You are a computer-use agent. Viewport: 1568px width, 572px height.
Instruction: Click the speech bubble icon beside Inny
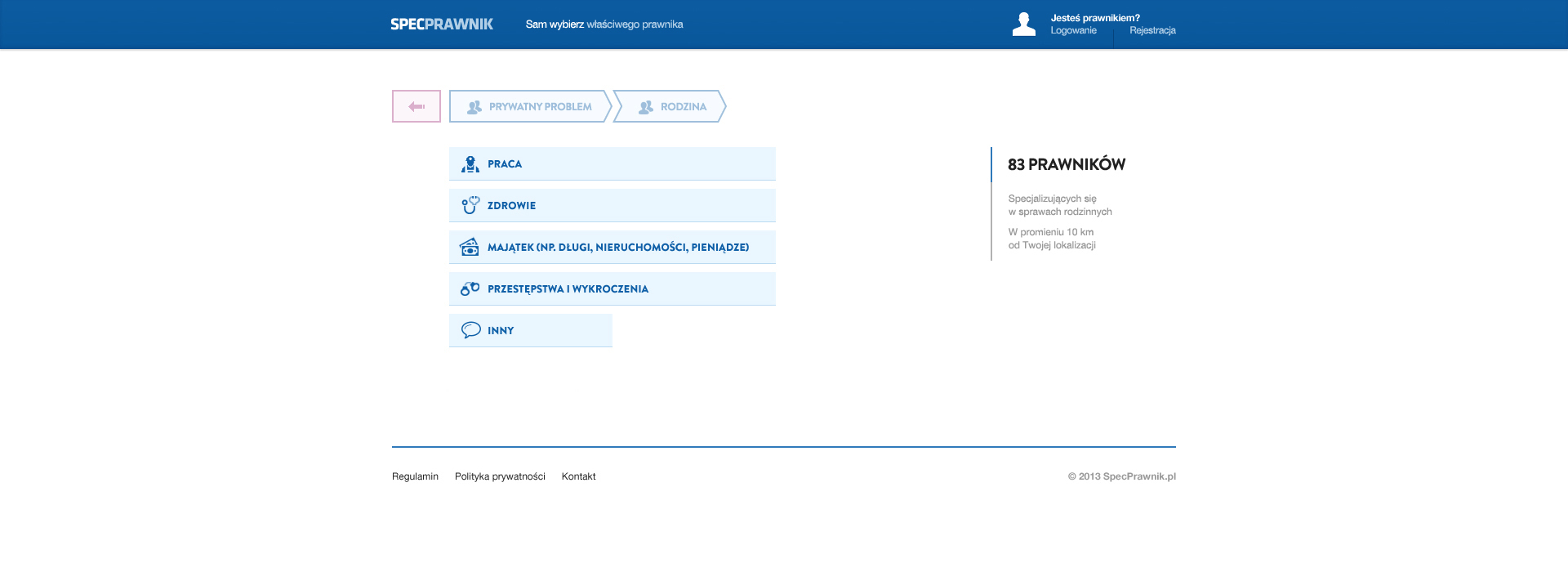[470, 330]
